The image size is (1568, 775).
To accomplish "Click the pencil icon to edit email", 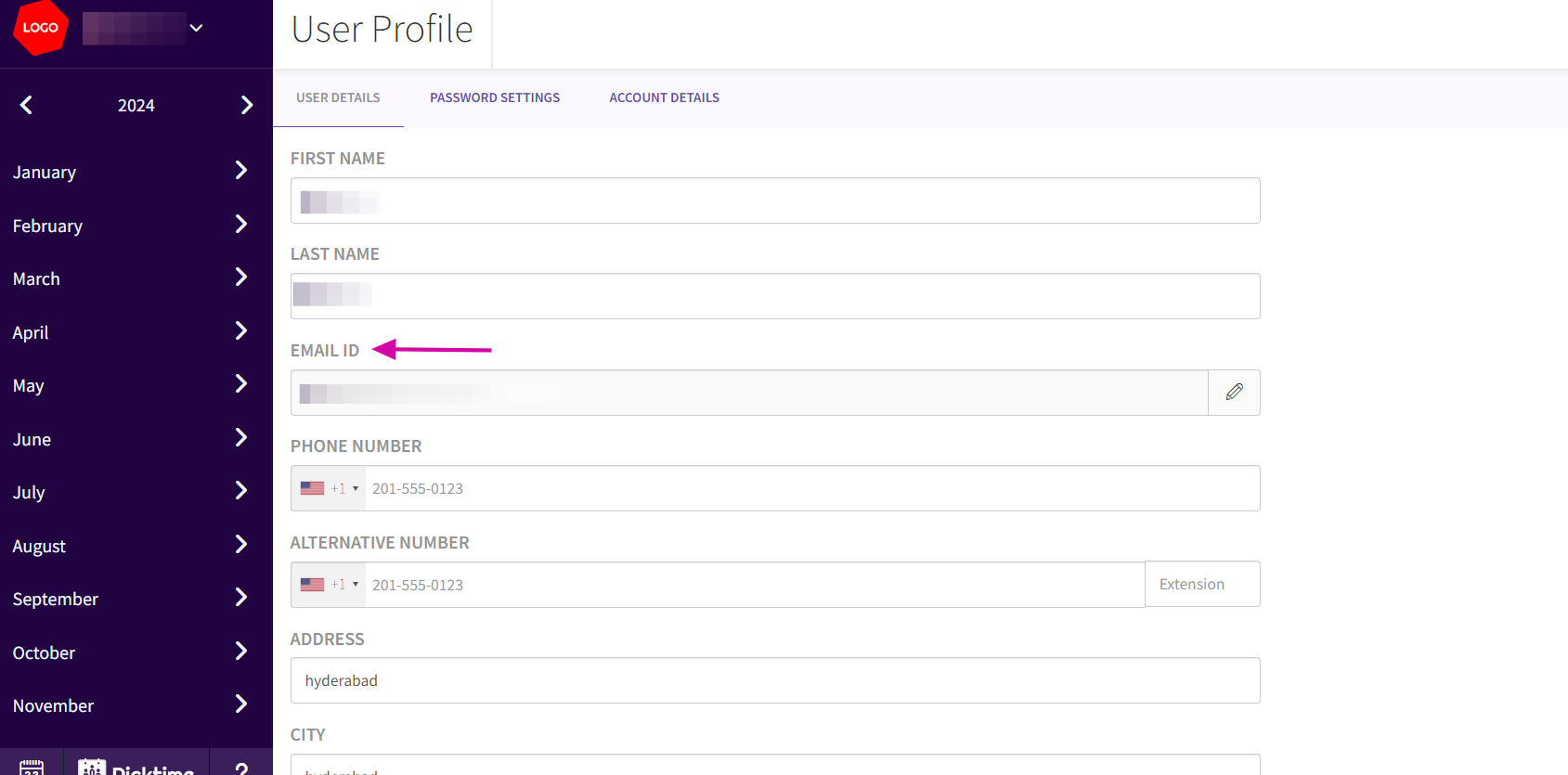I will point(1234,393).
